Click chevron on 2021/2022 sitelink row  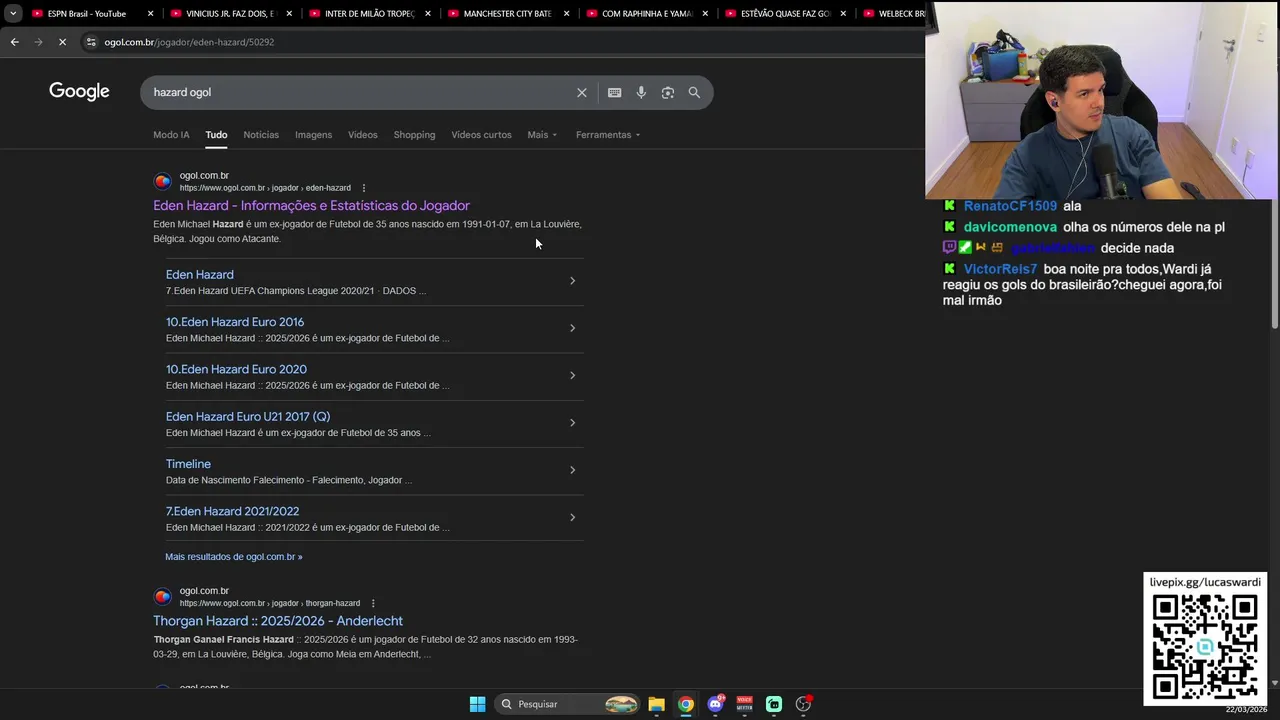coord(572,517)
